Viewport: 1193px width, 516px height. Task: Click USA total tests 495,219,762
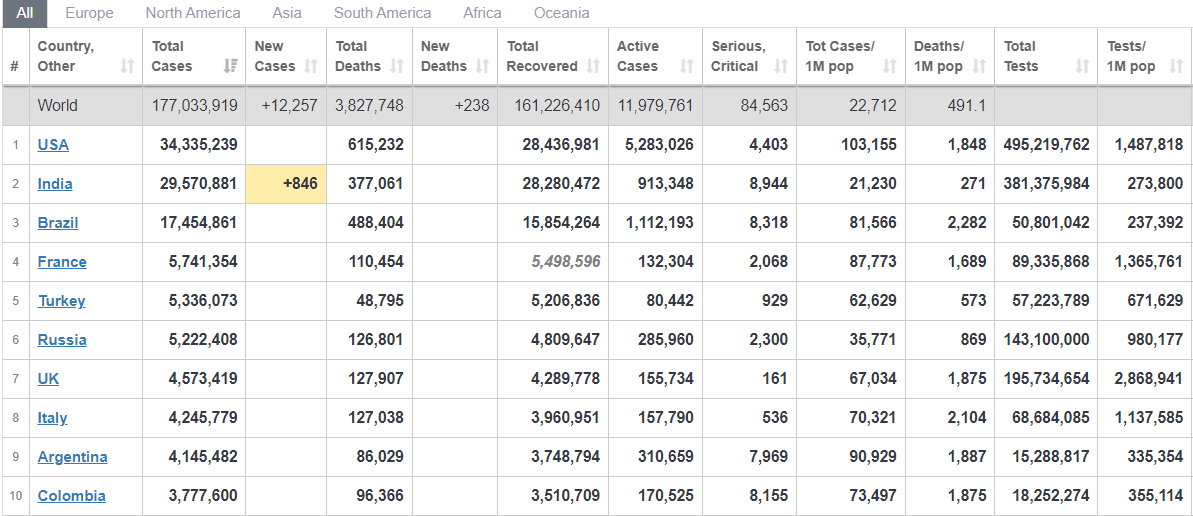coord(1046,145)
